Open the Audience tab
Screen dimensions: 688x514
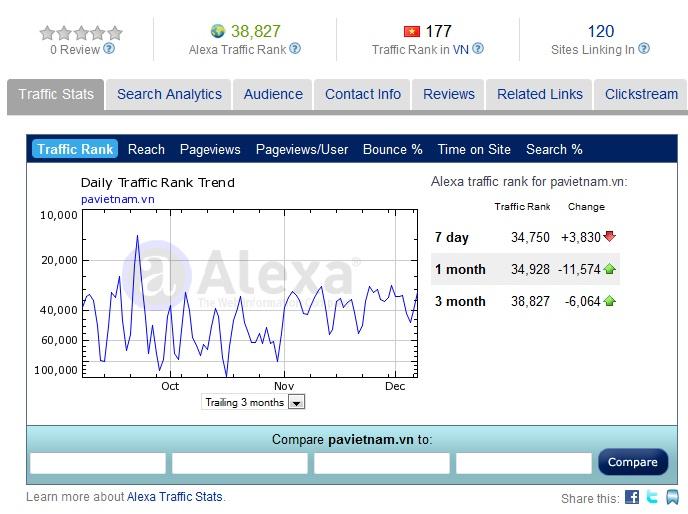coord(273,94)
